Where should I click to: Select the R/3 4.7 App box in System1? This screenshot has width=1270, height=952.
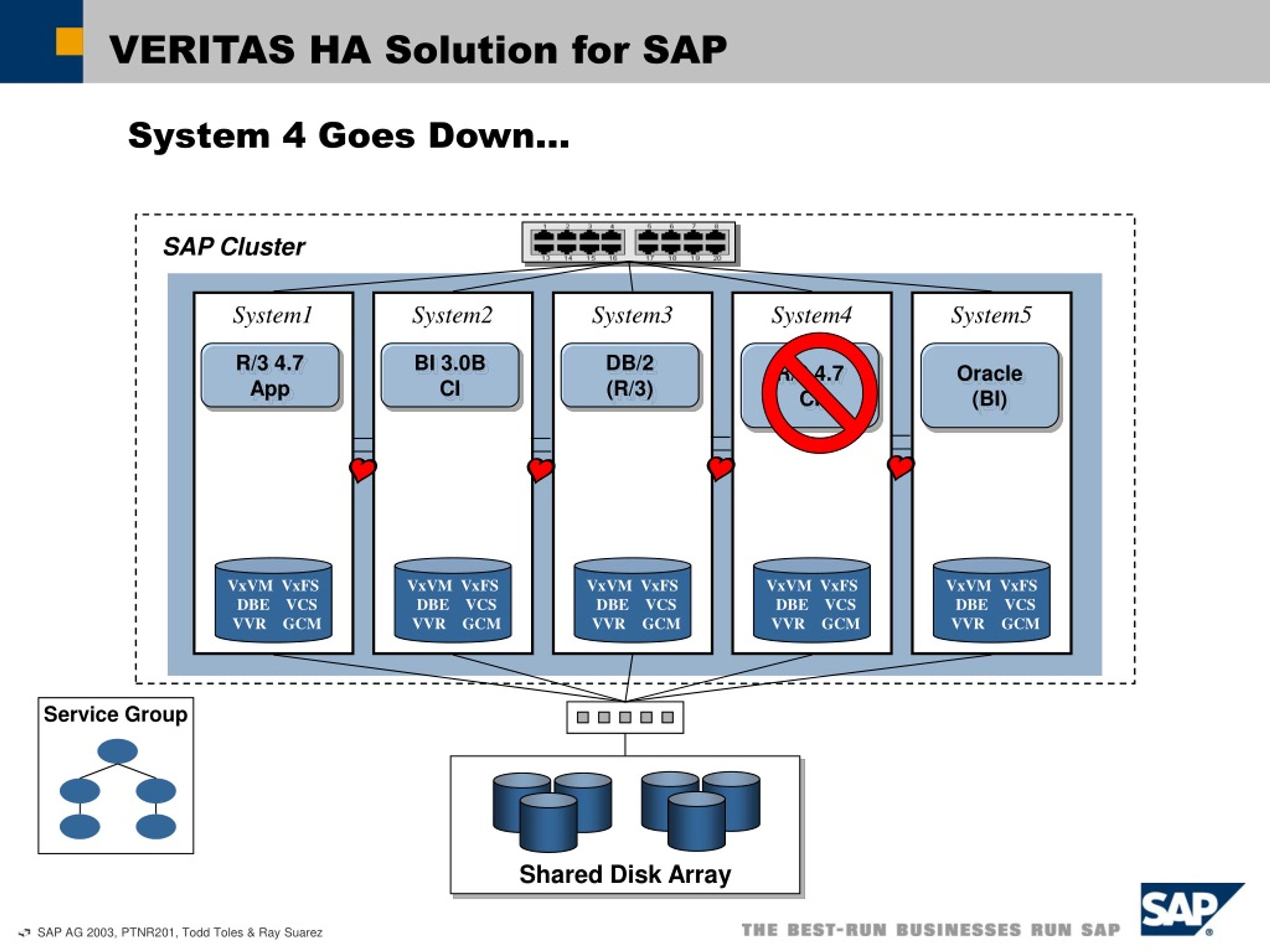270,376
